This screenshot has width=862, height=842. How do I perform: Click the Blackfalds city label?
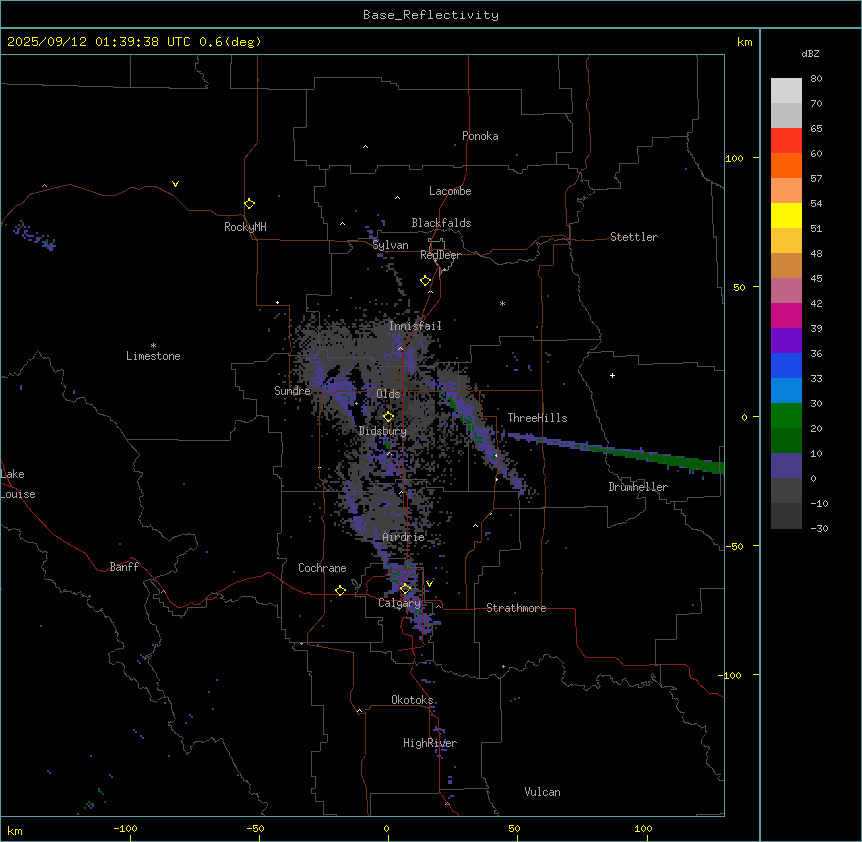[x=441, y=223]
